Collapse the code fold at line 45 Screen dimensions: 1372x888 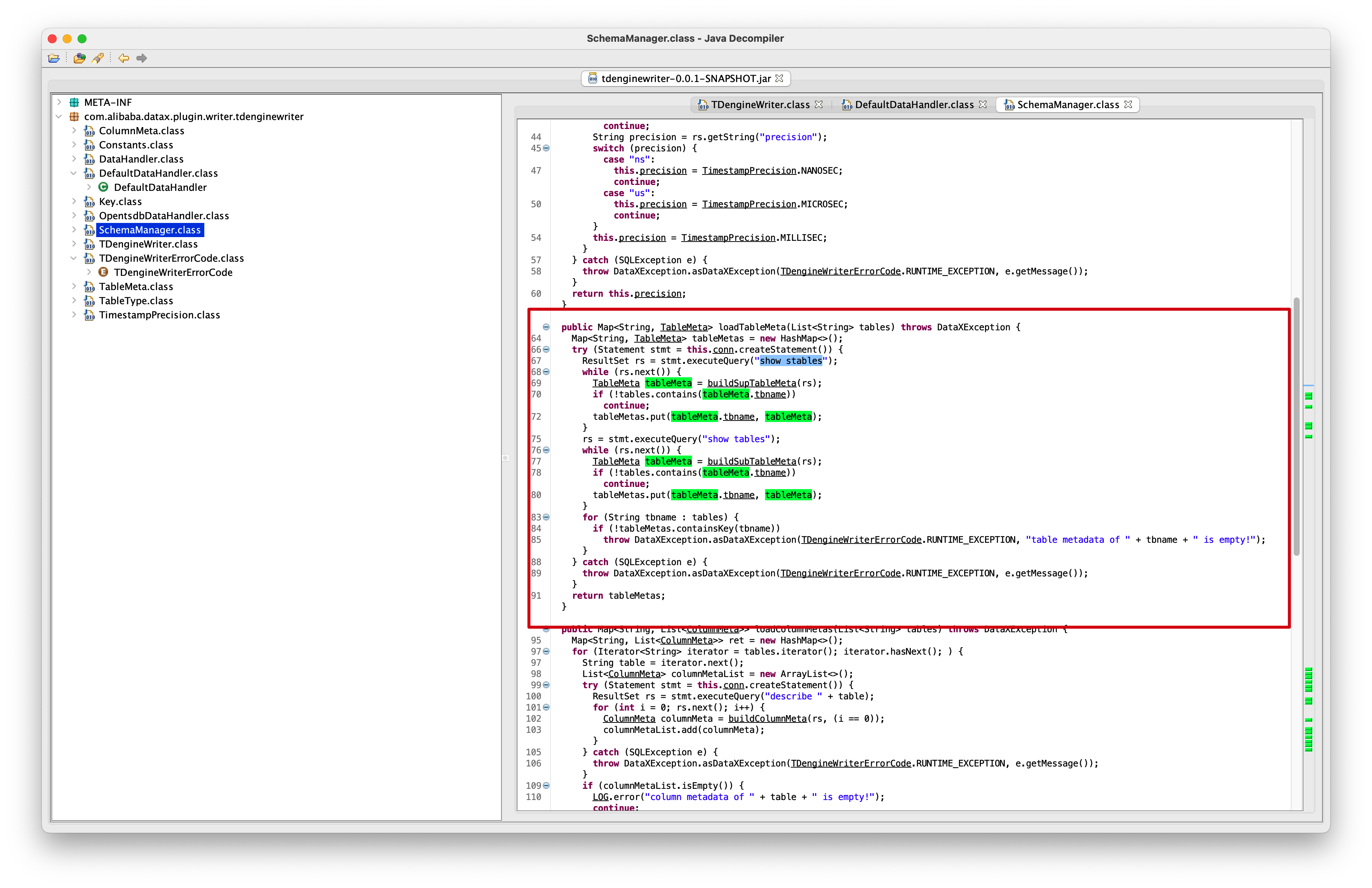(546, 148)
